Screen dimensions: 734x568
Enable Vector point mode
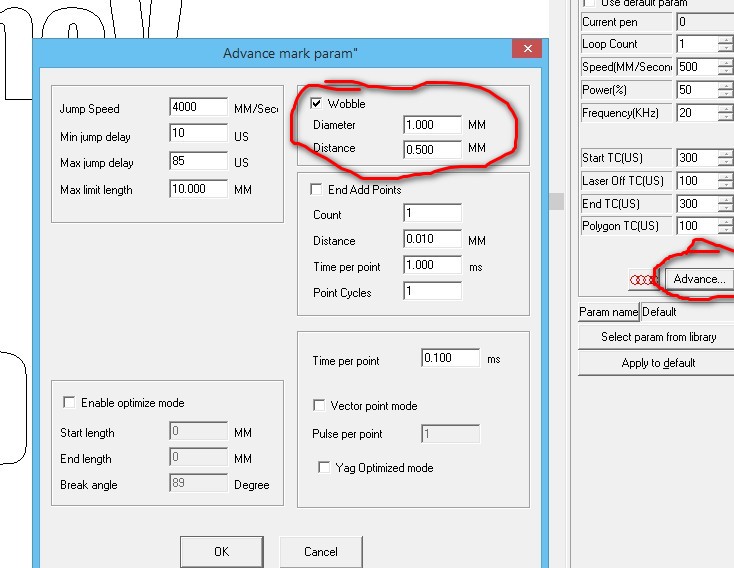click(x=320, y=405)
